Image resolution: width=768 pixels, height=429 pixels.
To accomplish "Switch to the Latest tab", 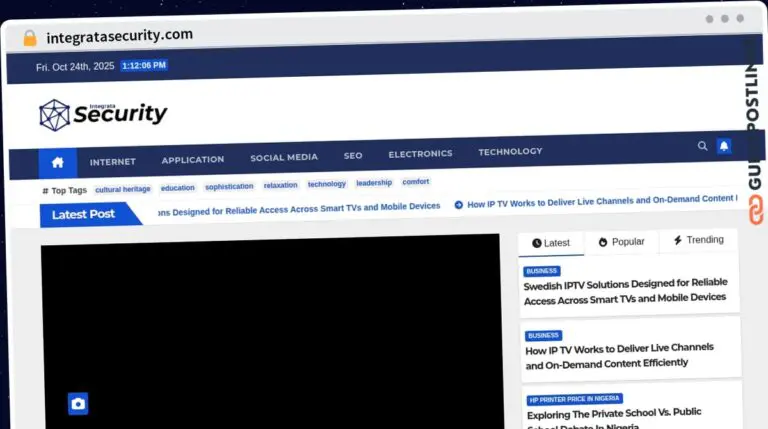I will coord(551,243).
